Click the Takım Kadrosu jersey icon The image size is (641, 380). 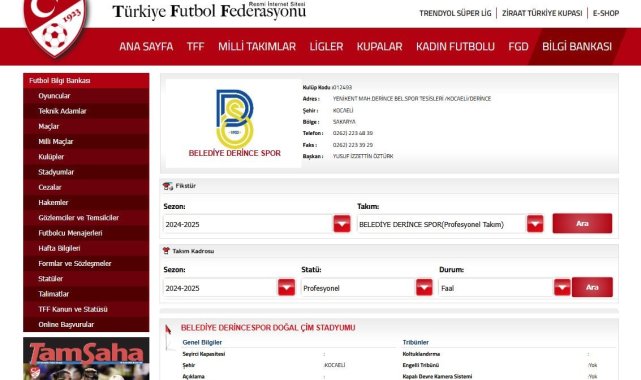[x=166, y=251]
